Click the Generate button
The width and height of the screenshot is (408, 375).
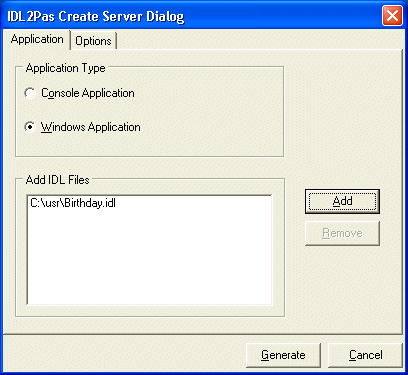(283, 355)
